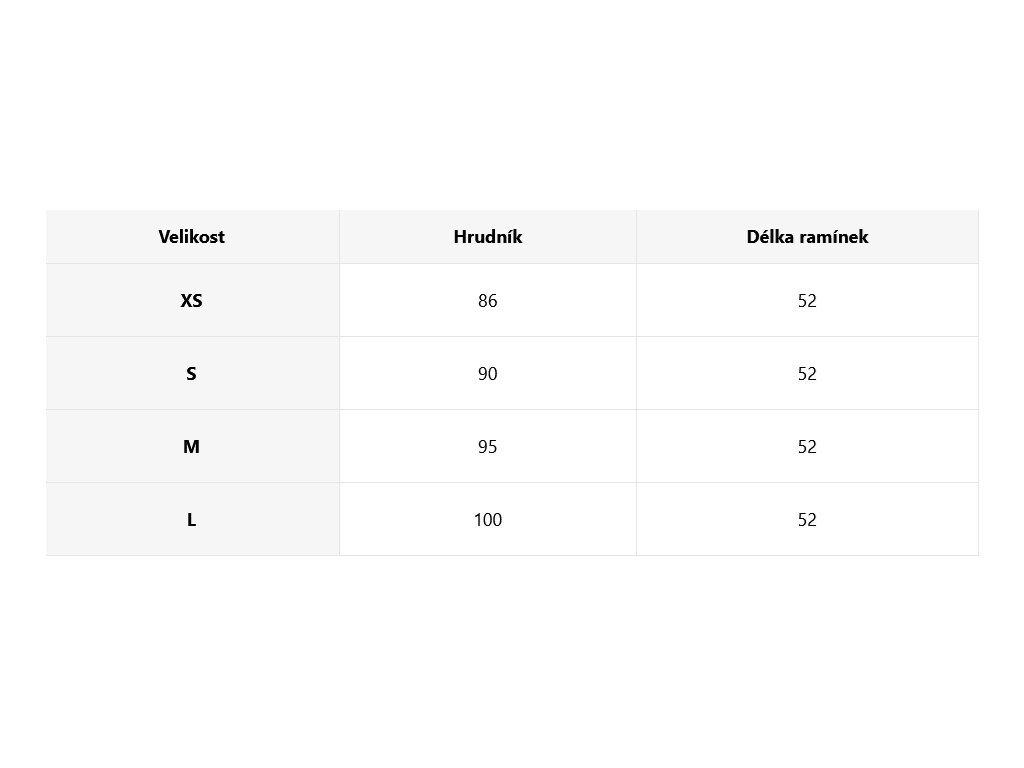Select chest value 90 for S
Image resolution: width=1024 pixels, height=768 pixels.
[487, 374]
